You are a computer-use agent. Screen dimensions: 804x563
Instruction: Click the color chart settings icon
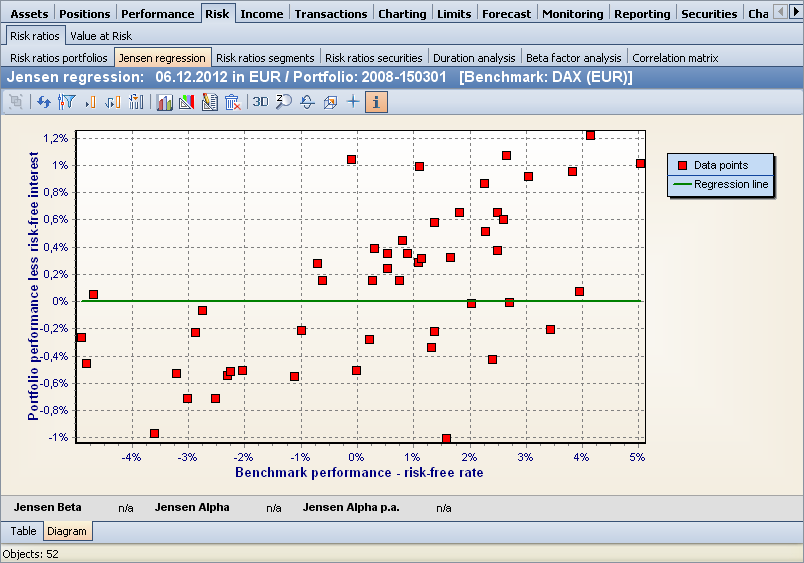(x=186, y=101)
